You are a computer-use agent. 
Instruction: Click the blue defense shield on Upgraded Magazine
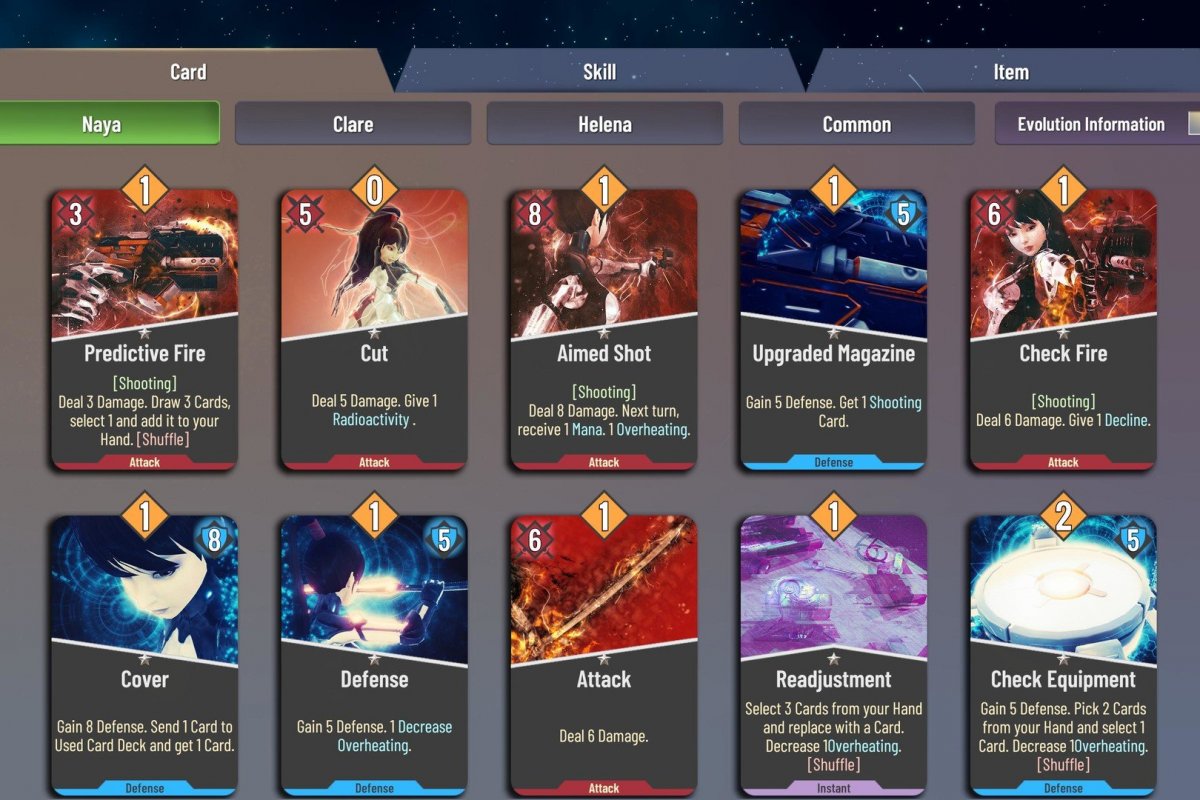coord(903,213)
